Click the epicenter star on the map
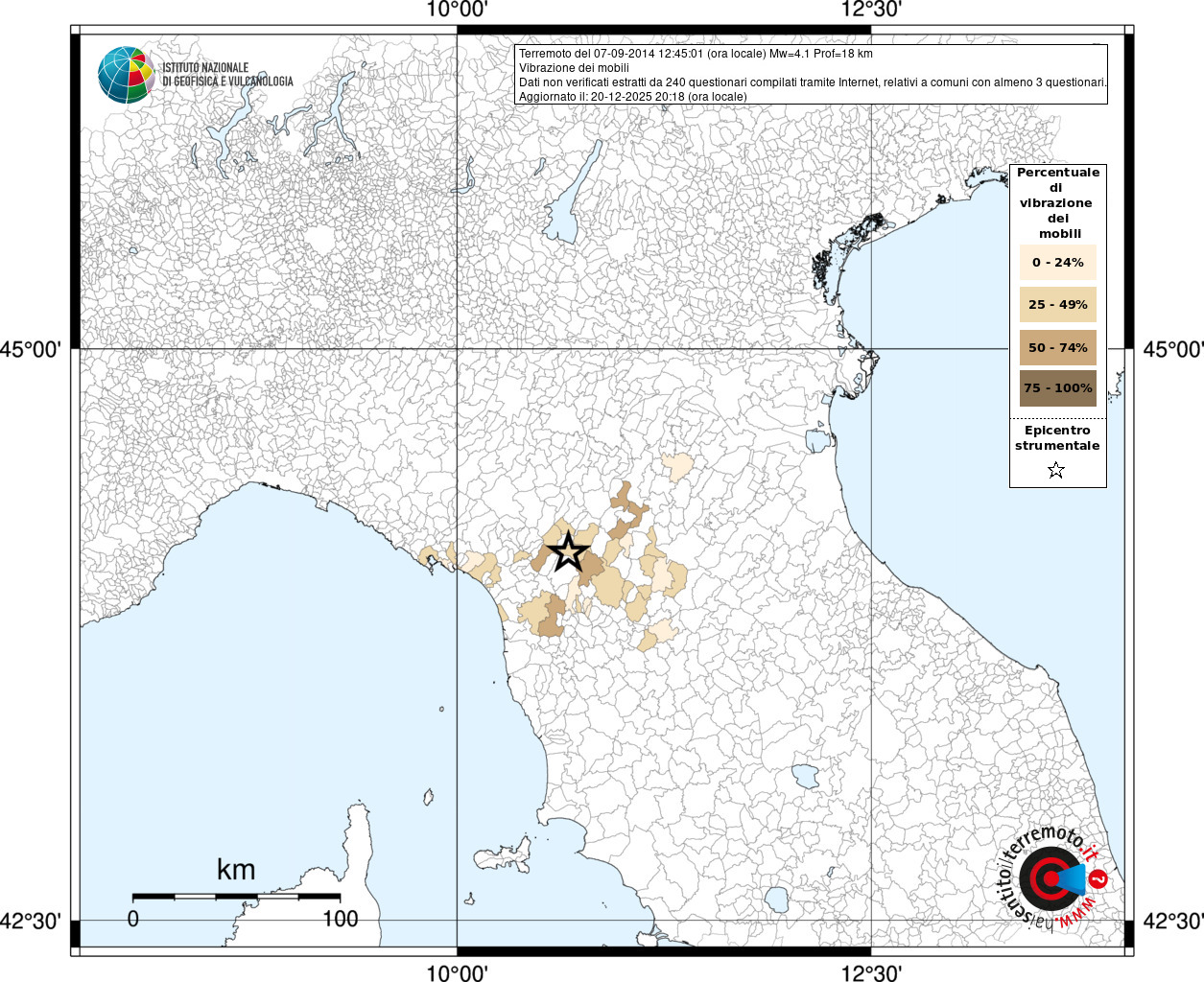The height and width of the screenshot is (982, 1204). coord(568,551)
